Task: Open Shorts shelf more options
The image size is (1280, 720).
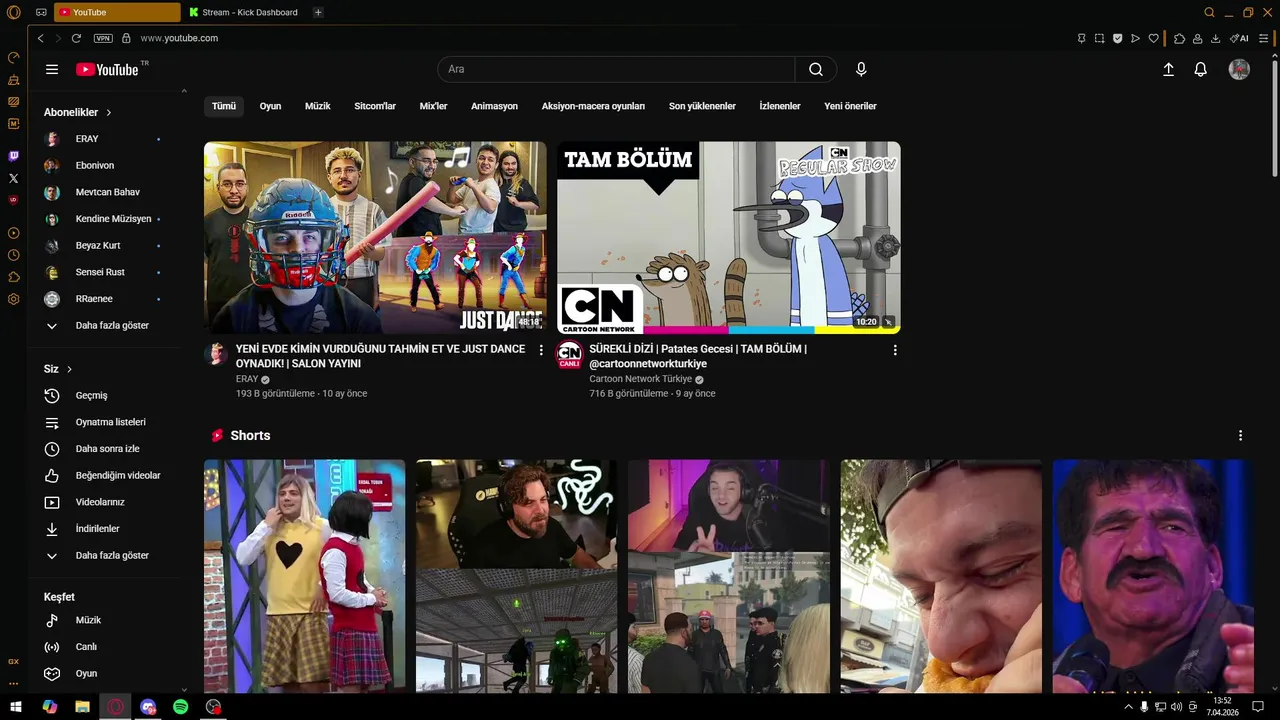Action: click(1240, 435)
